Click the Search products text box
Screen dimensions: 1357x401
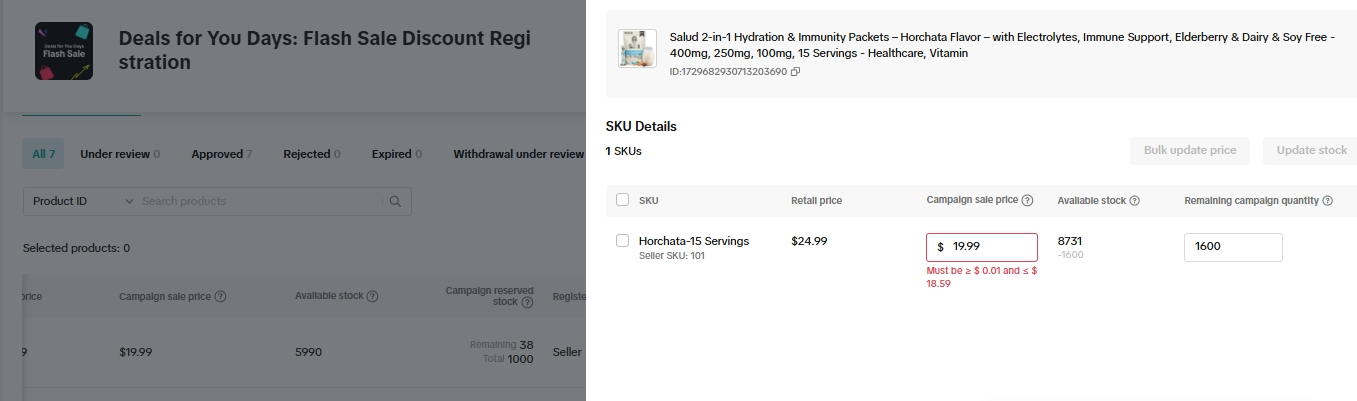coord(260,201)
